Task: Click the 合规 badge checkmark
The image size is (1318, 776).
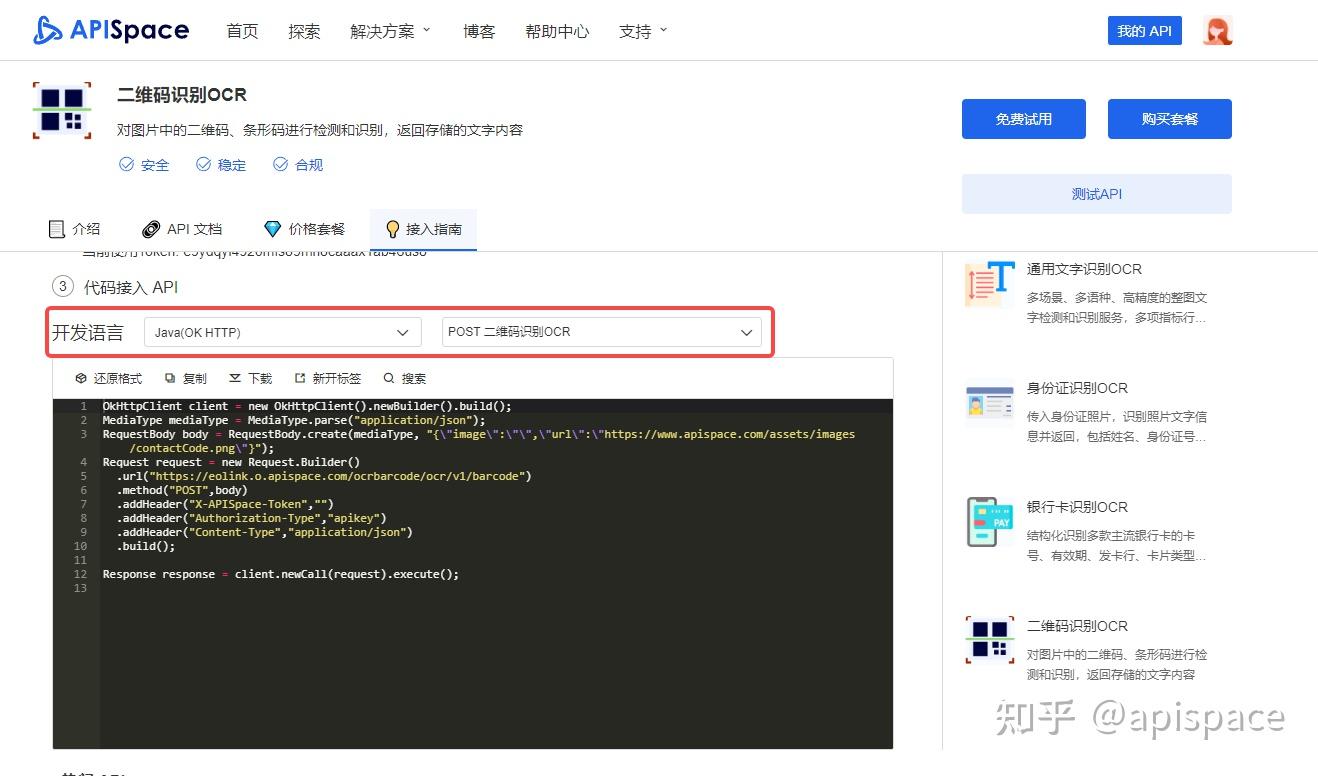Action: (281, 164)
